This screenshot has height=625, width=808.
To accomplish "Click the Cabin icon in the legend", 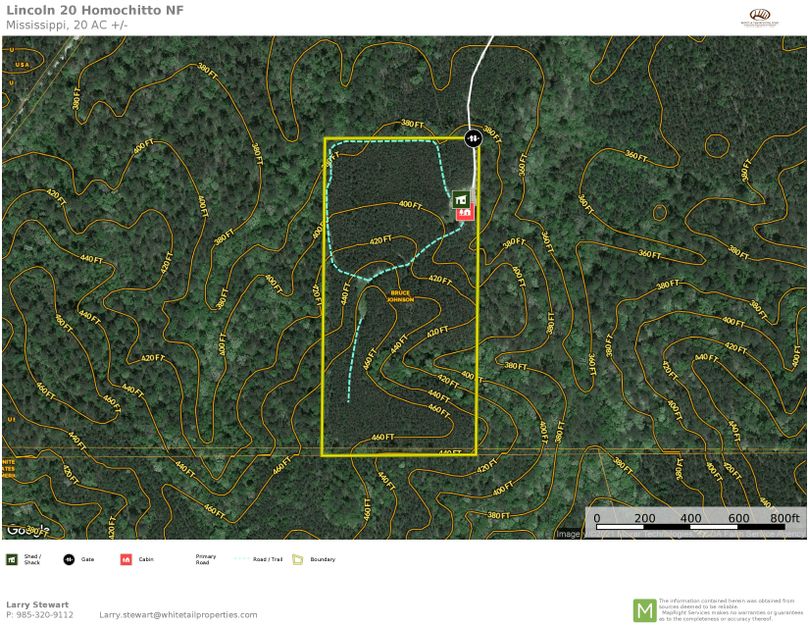I will click(126, 559).
